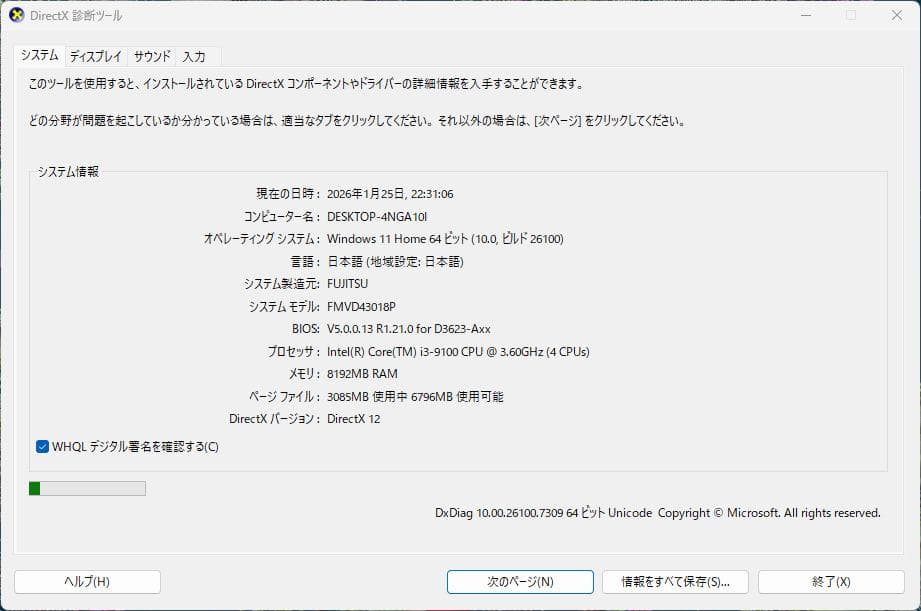
Task: Select the 入力 tab
Action: tap(196, 57)
